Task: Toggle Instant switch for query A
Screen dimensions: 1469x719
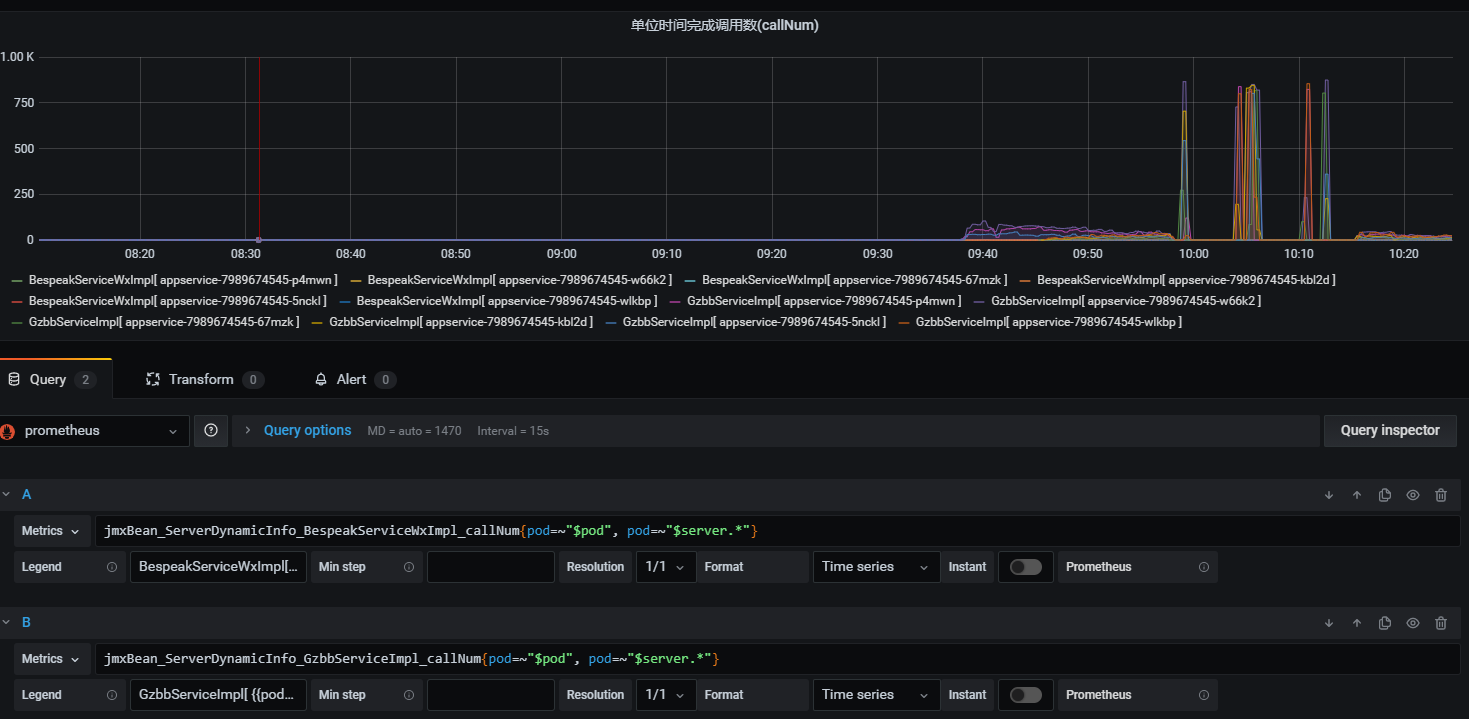Action: tap(1025, 567)
